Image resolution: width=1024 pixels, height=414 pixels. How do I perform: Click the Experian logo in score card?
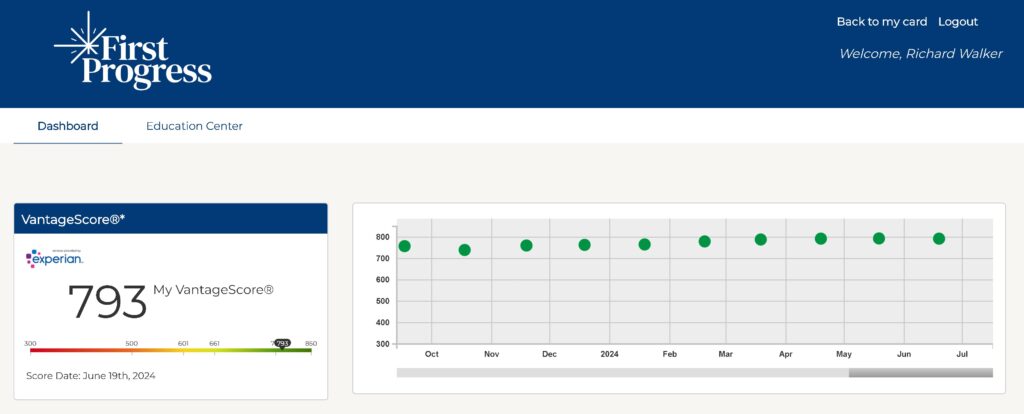[55, 258]
